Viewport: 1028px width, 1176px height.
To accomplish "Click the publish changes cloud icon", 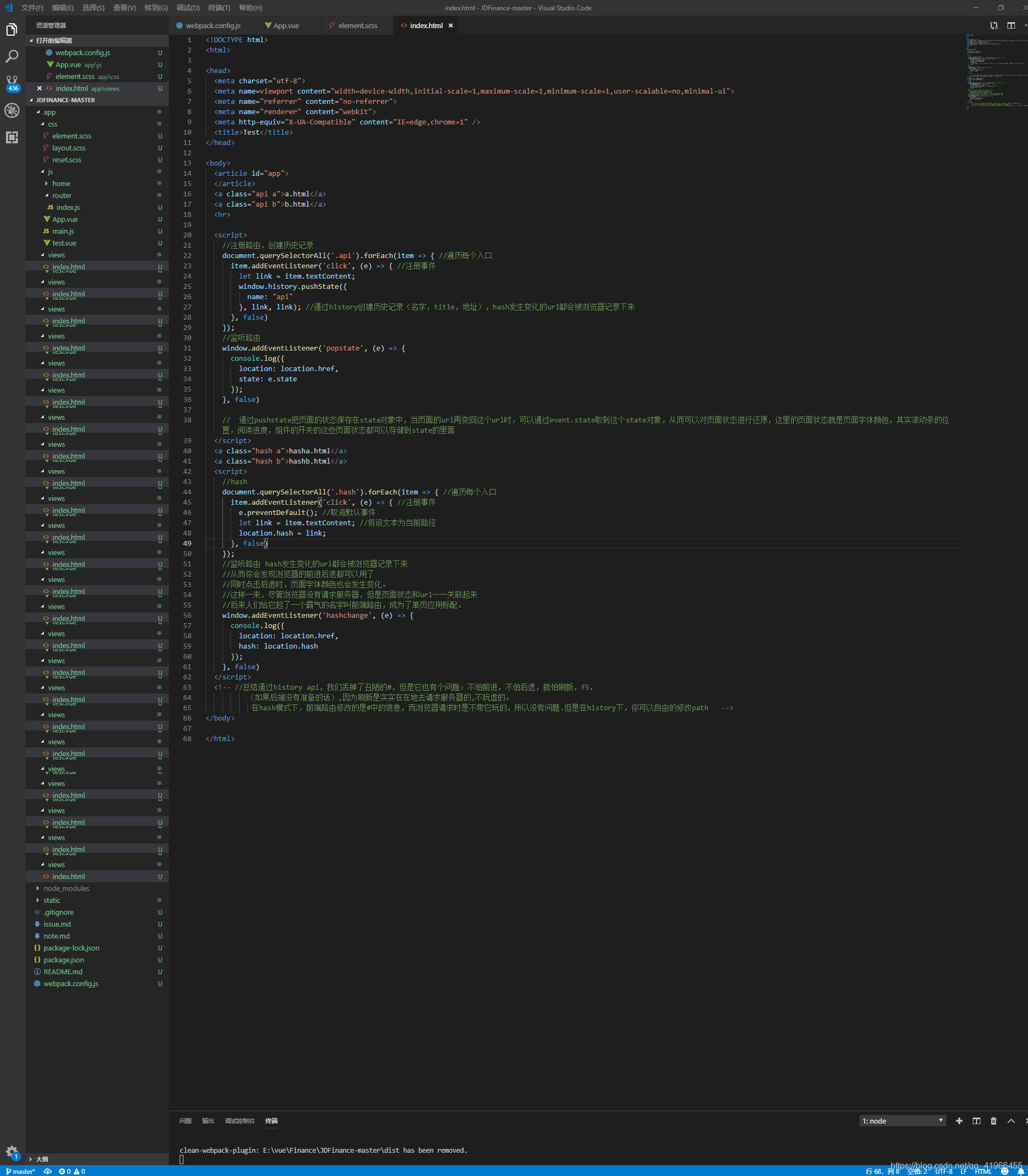I will tap(48, 1172).
